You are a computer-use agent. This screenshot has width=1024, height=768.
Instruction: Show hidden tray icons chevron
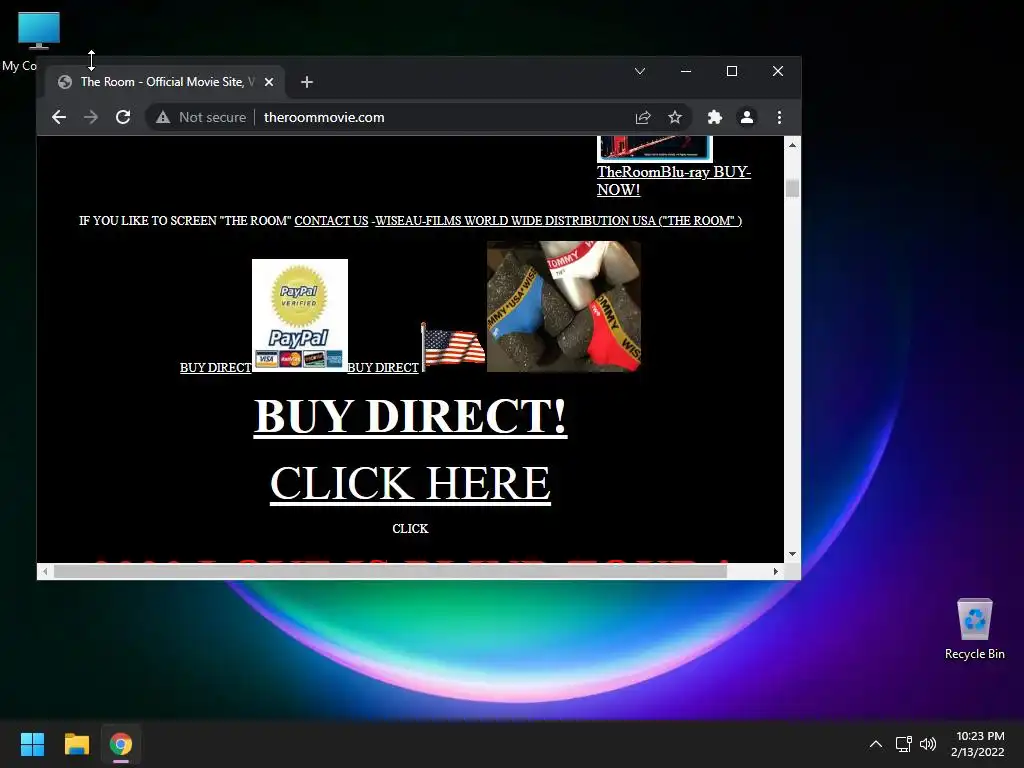[x=876, y=744]
